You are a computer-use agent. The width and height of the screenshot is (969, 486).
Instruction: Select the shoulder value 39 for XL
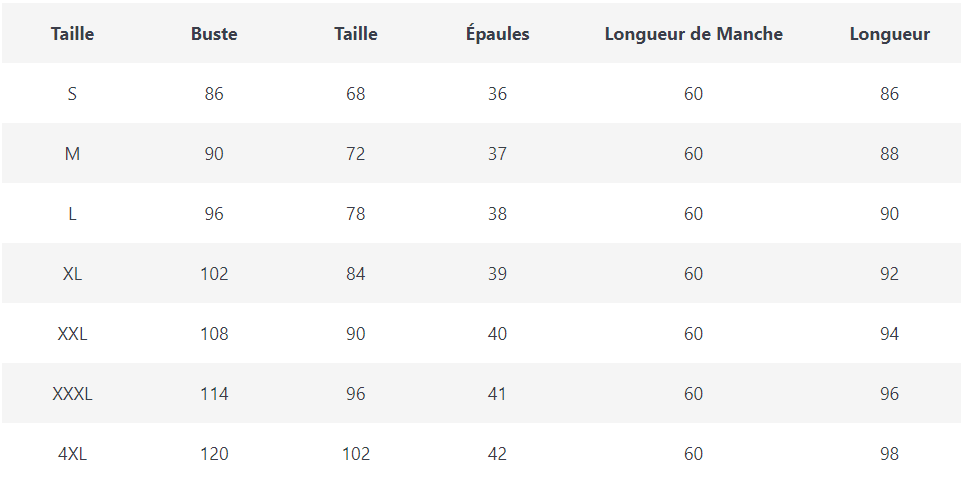(497, 274)
